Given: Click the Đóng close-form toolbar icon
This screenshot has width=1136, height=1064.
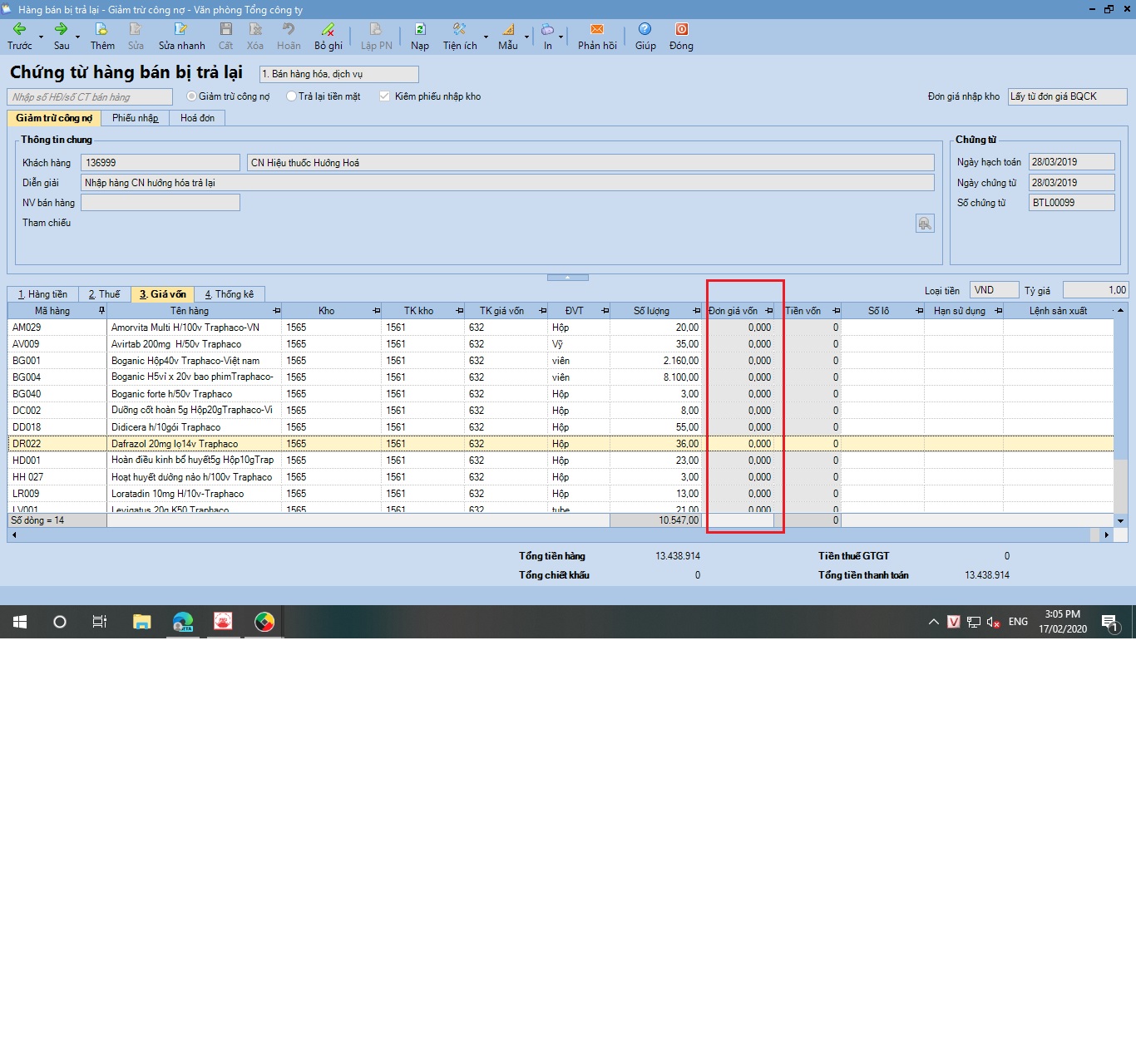Looking at the screenshot, I should tap(681, 30).
